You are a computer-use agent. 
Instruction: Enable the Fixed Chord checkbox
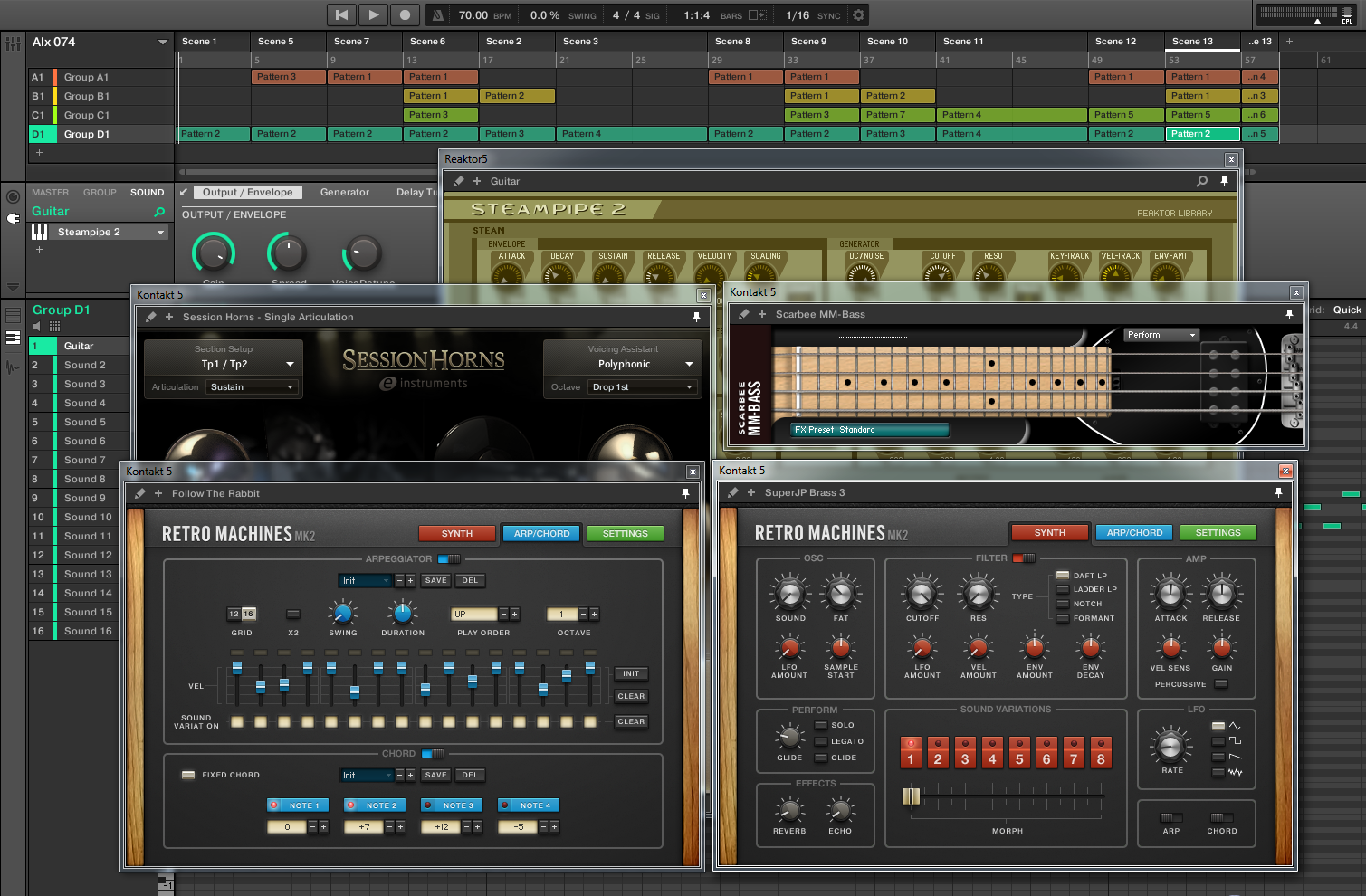(188, 775)
